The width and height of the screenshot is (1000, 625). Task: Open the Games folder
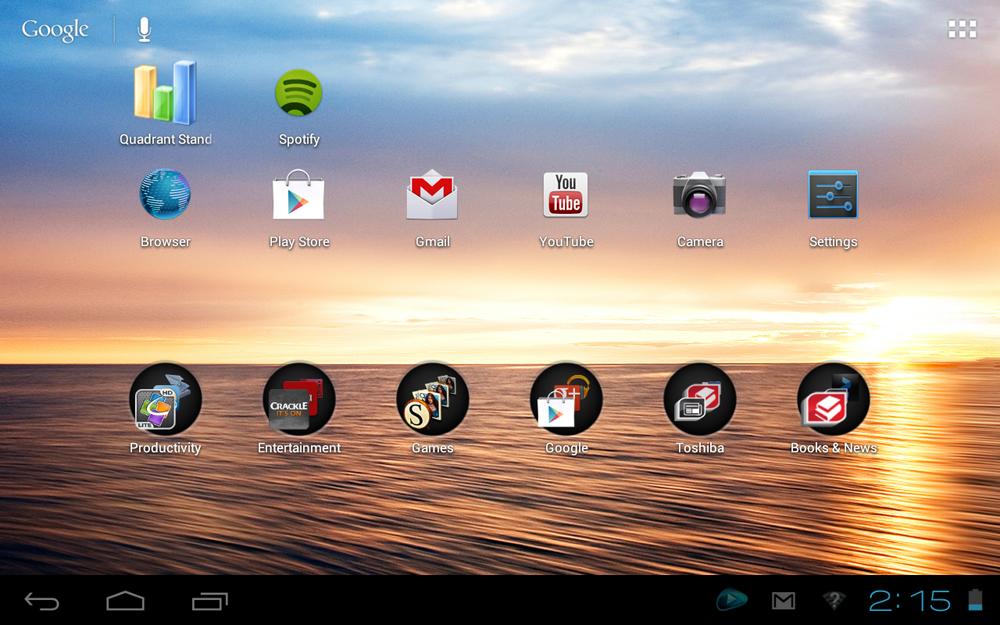[432, 400]
